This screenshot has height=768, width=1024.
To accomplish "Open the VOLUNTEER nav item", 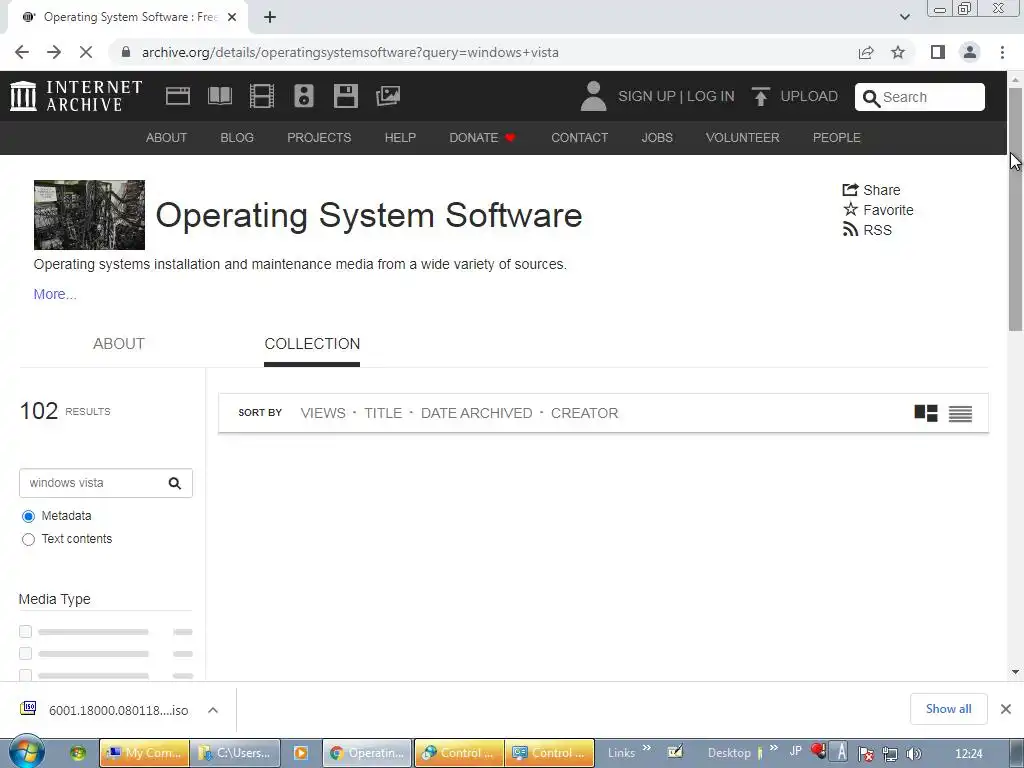I will pos(743,138).
